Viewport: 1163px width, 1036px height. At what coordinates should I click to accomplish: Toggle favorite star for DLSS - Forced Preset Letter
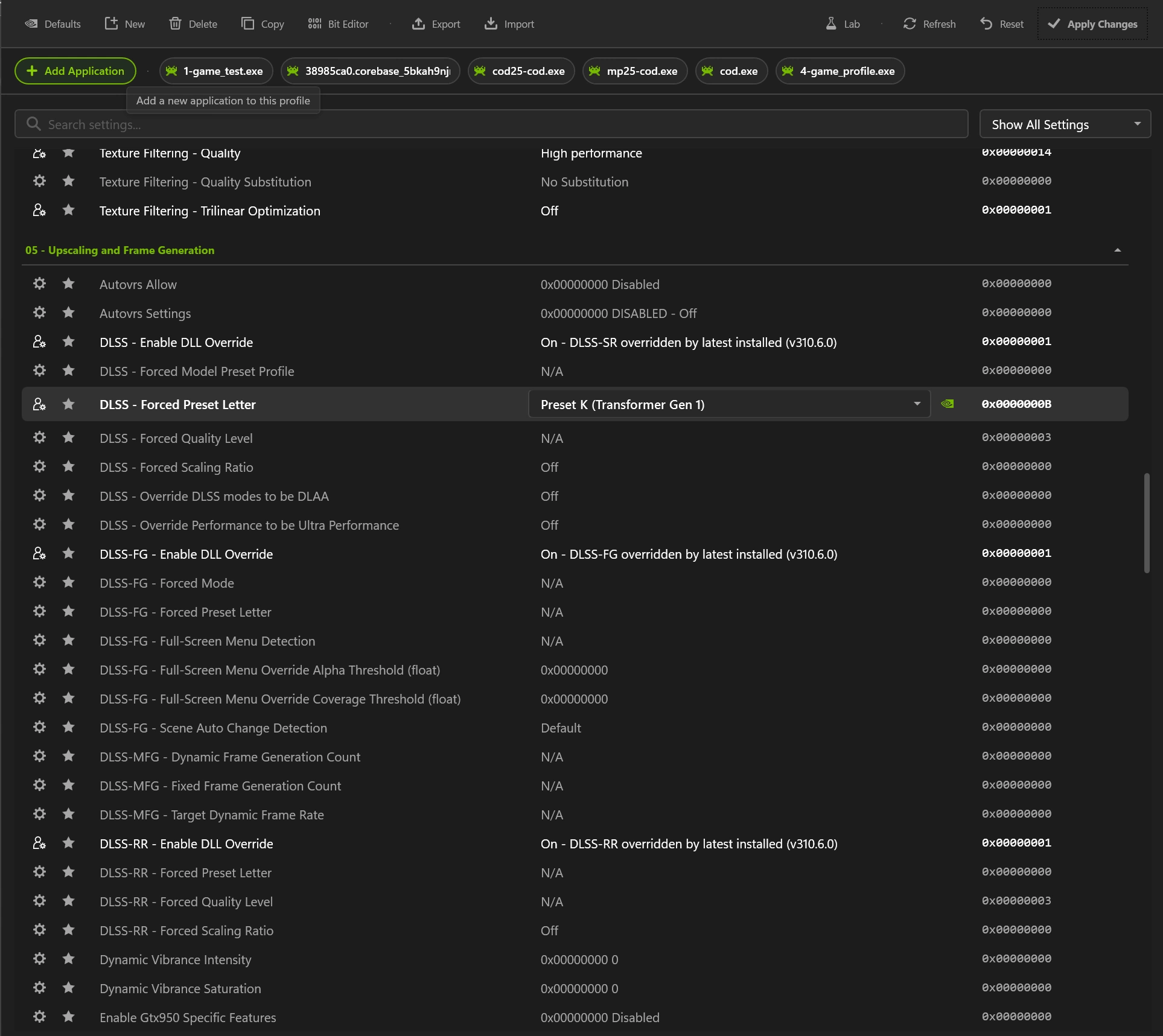point(69,404)
